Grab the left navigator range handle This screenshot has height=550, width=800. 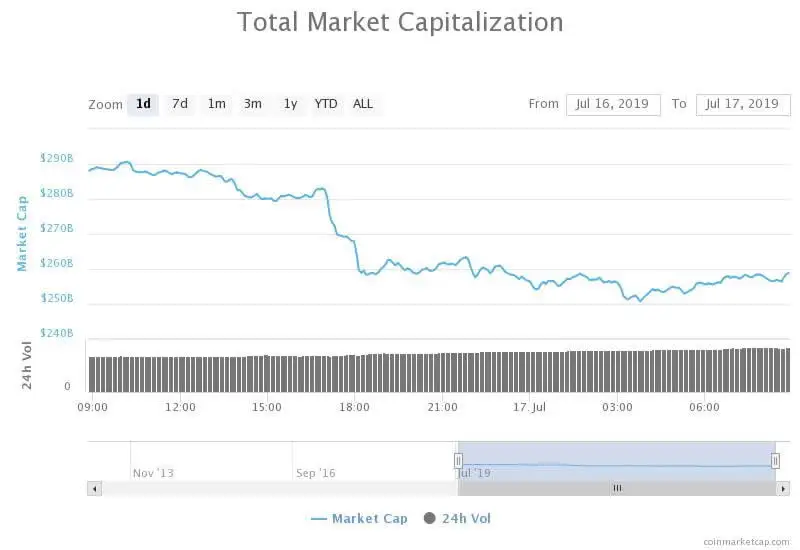click(458, 461)
